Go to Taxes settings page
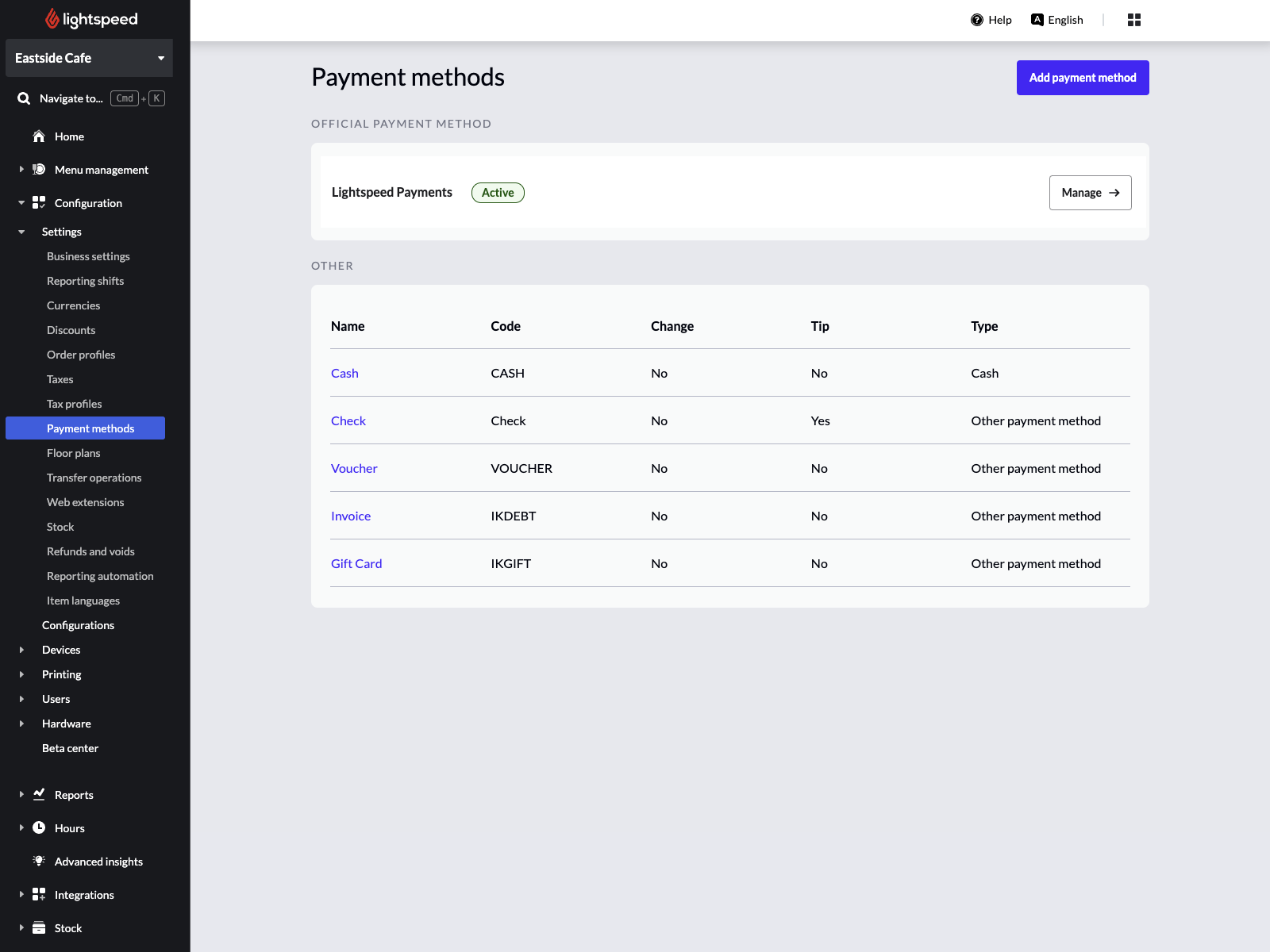This screenshot has height=952, width=1270. (x=60, y=379)
